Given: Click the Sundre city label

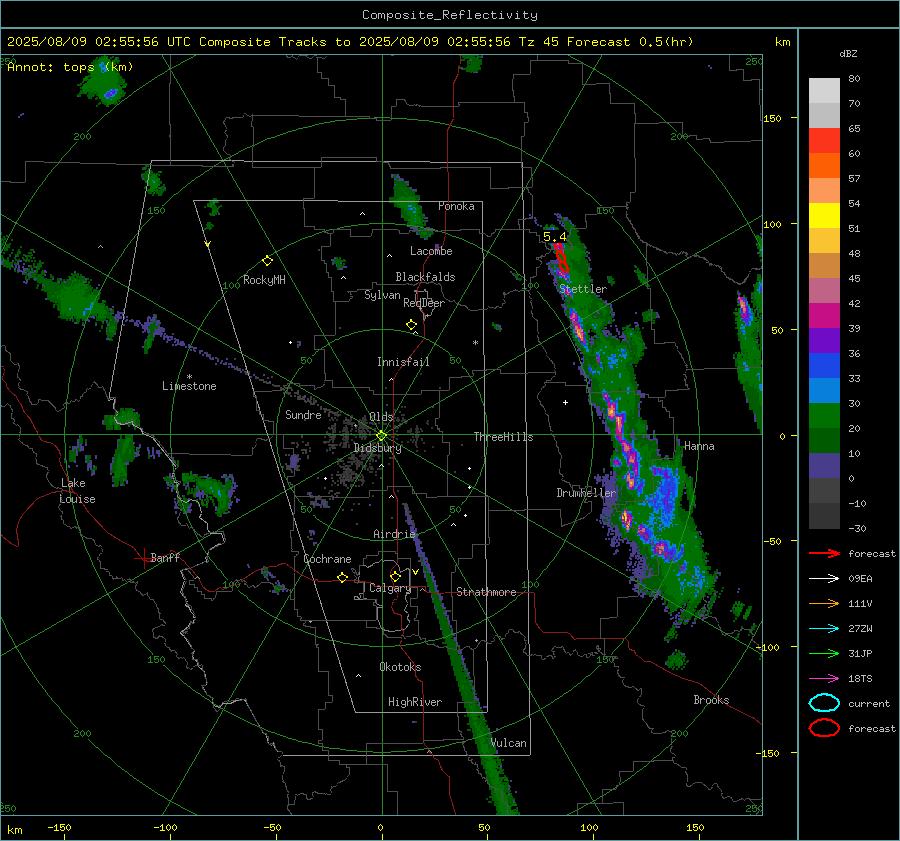Looking at the screenshot, I should point(303,415).
